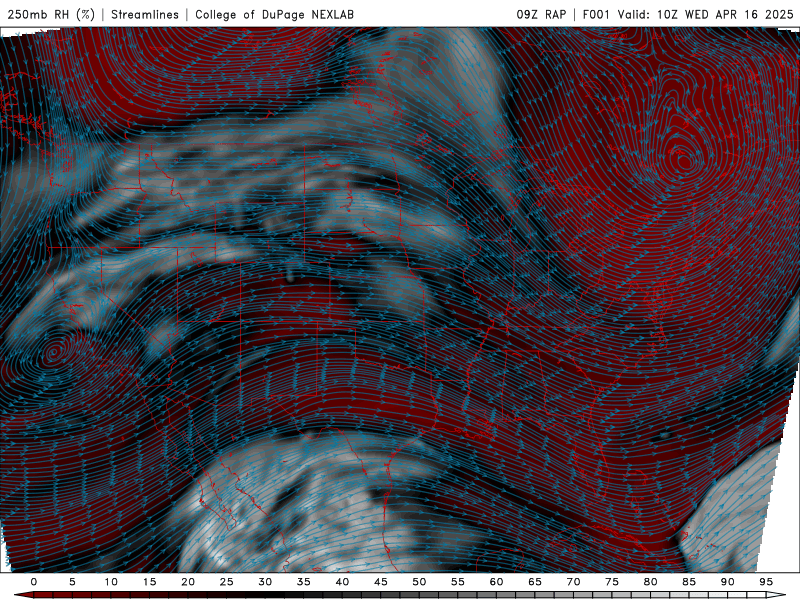Click 'College of DuPage NEXLAB' text
The width and height of the screenshot is (800, 600).
pos(274,14)
